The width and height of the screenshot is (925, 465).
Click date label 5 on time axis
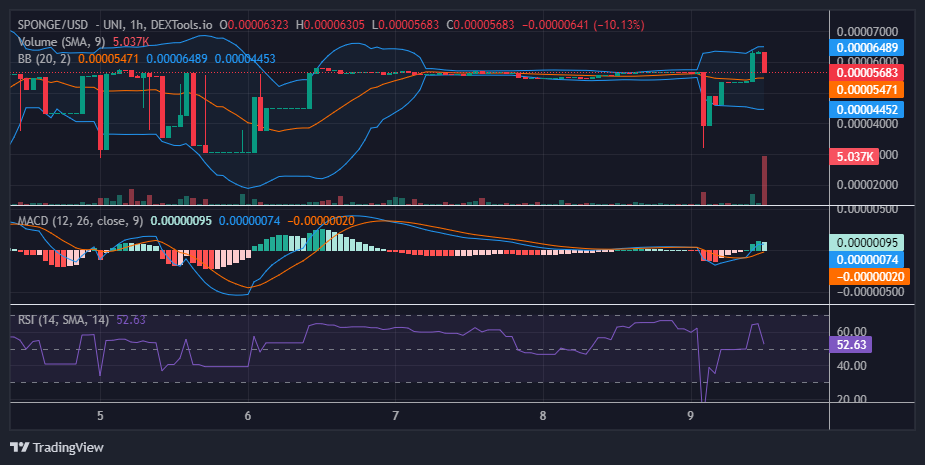point(100,416)
